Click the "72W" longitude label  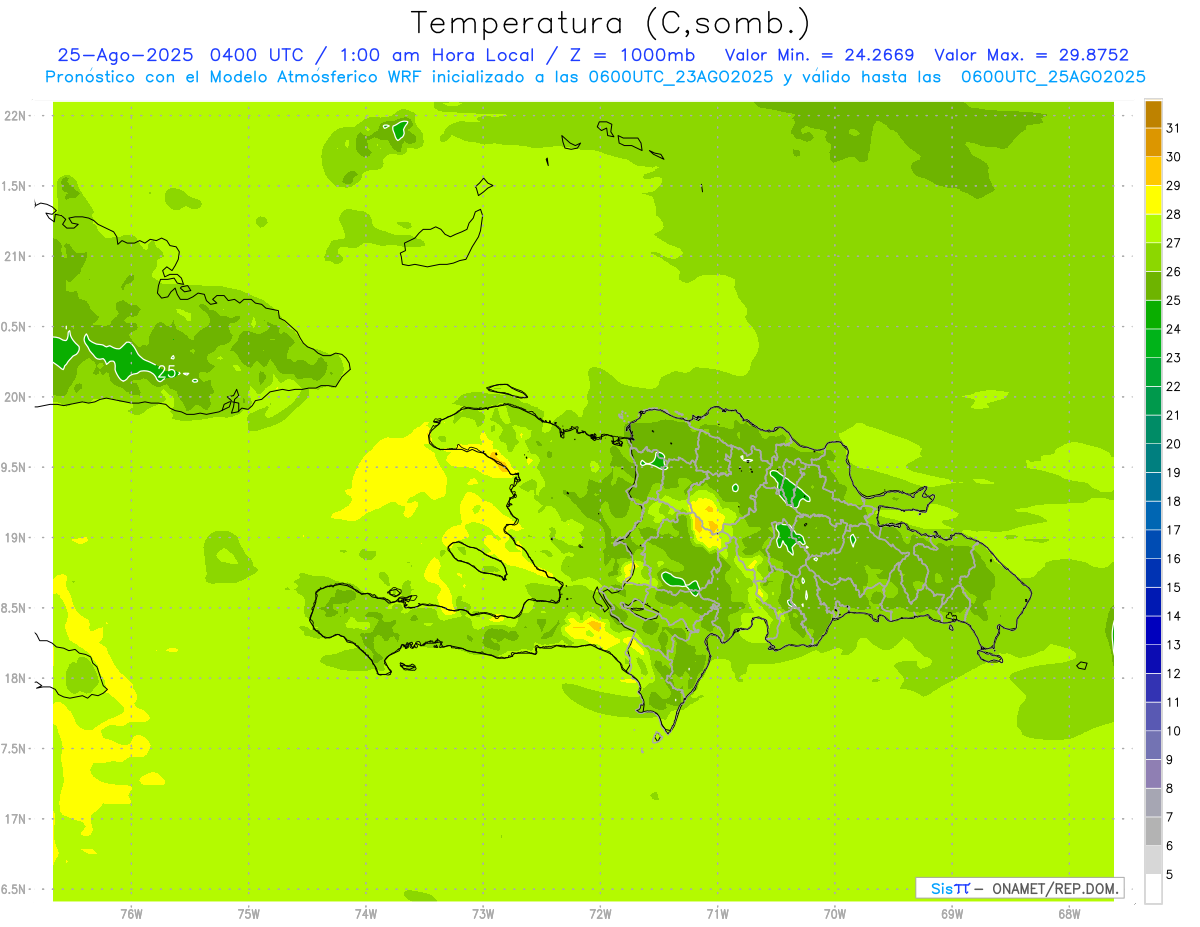[x=600, y=913]
